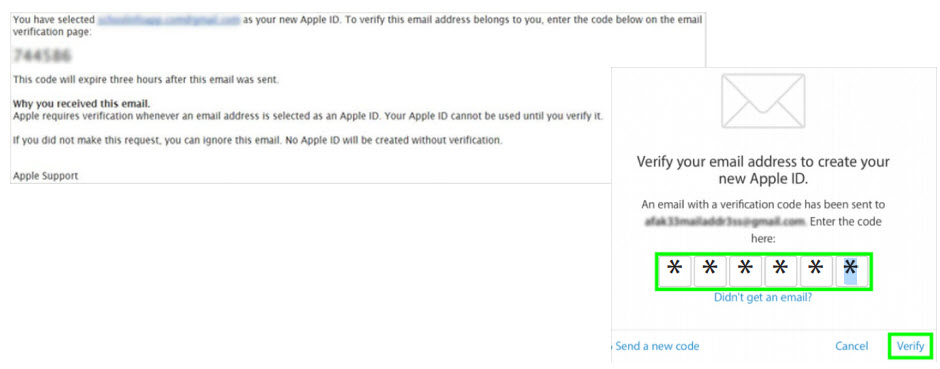Screen dimensions: 940x369
Task: Click the "An email with a verification code" text
Action: coord(763,204)
